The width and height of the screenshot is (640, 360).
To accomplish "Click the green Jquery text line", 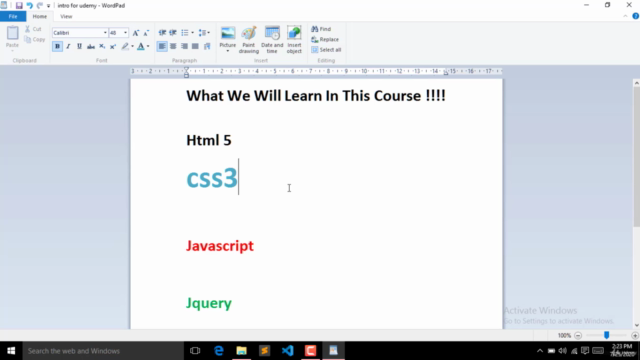I will point(209,303).
